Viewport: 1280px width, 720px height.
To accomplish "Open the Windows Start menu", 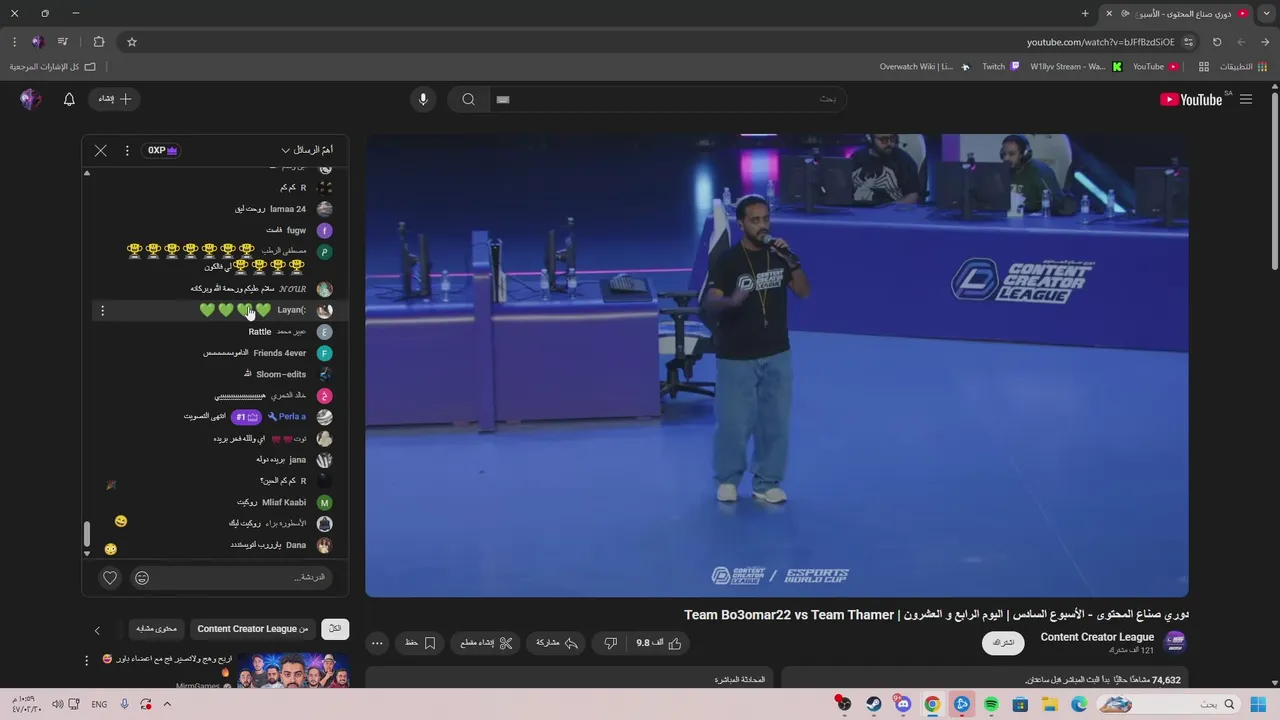I will [x=1257, y=704].
